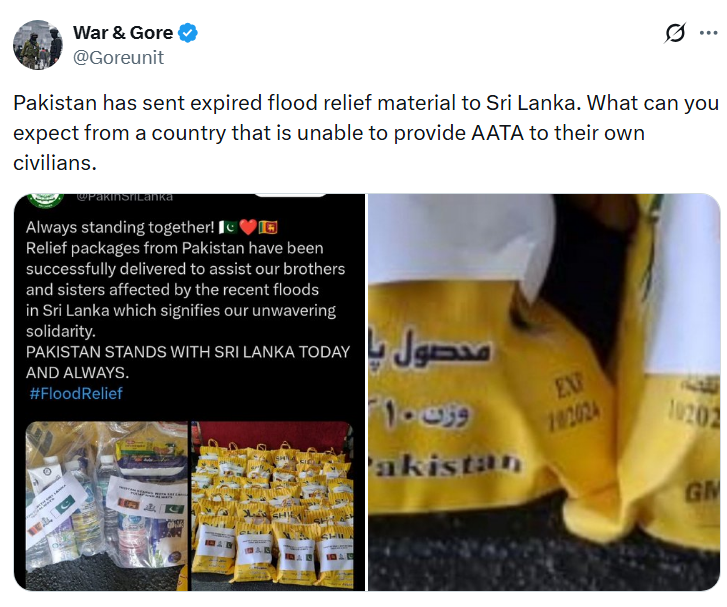
Task: Click the @PakinSriLanka handle in screenshot
Action: click(x=125, y=197)
